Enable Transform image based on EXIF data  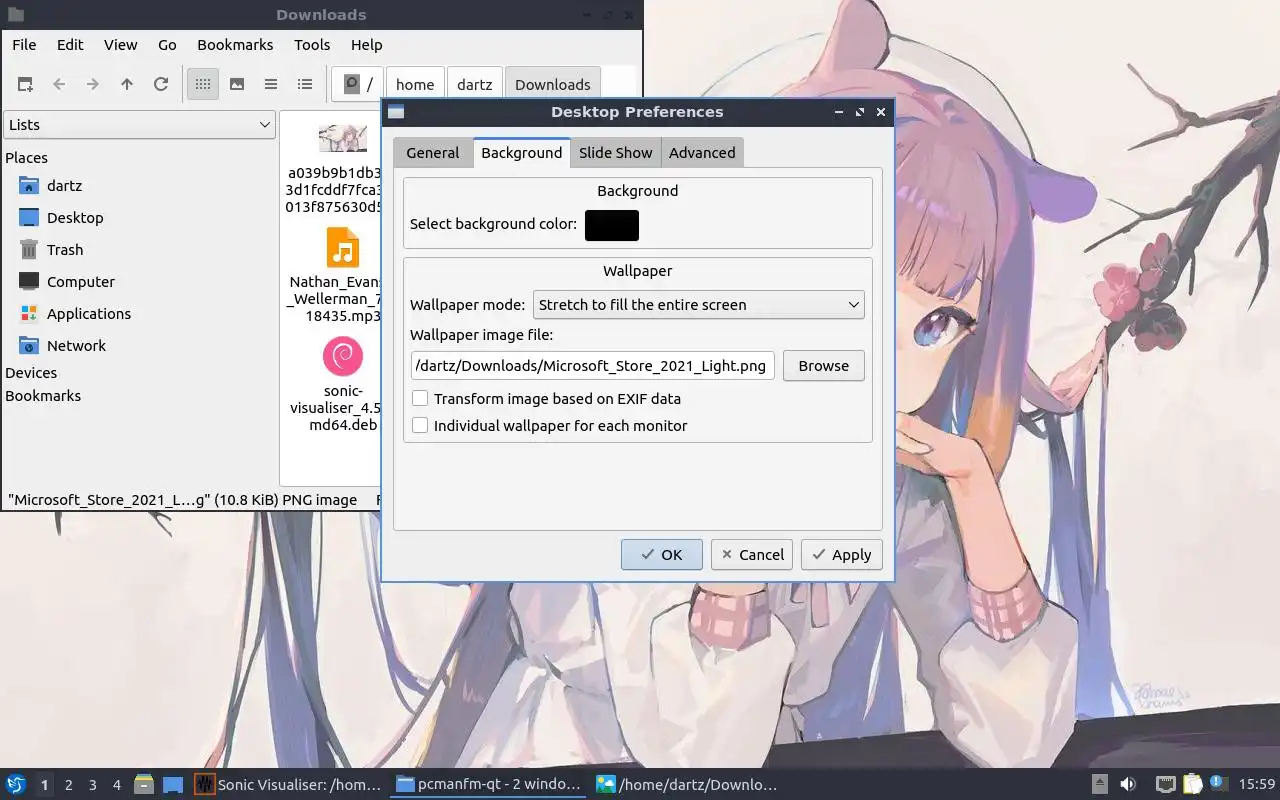[420, 398]
